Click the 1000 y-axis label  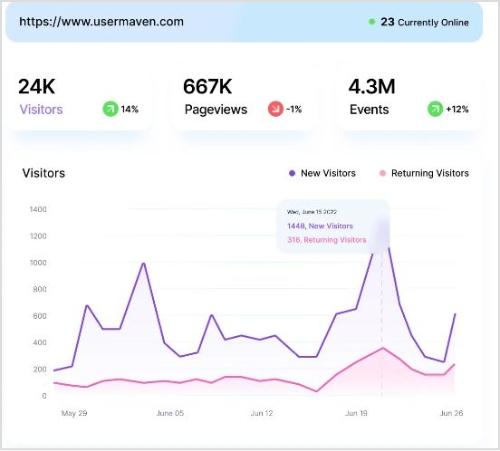click(38, 263)
